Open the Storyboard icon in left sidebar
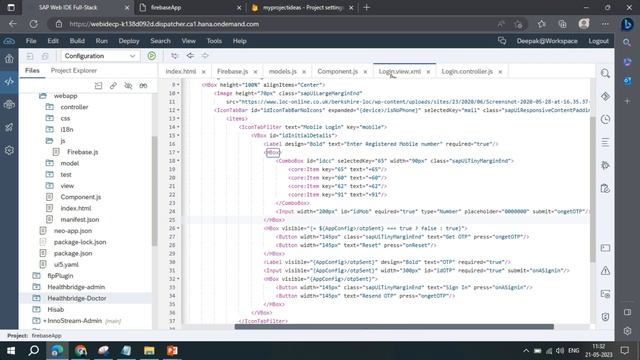The height and width of the screenshot is (360, 640). click(9, 105)
